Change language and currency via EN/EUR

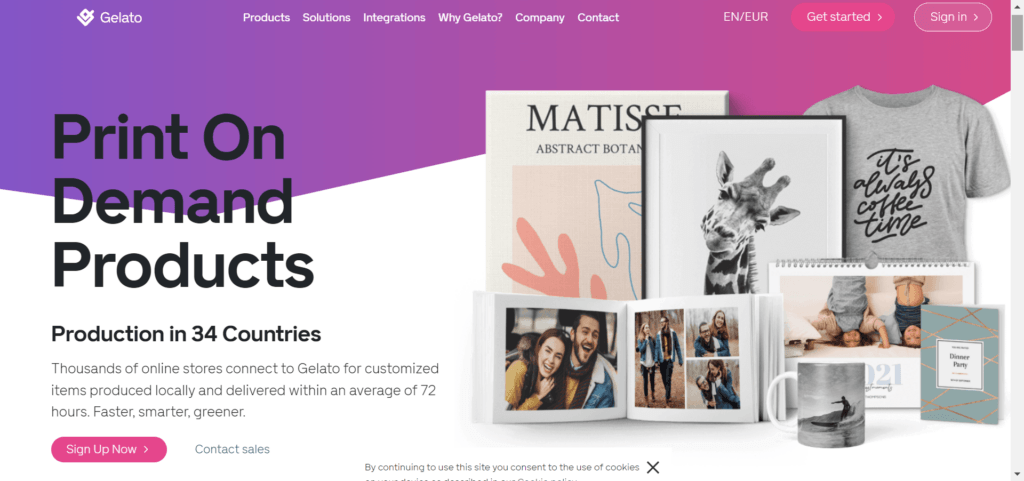point(746,18)
